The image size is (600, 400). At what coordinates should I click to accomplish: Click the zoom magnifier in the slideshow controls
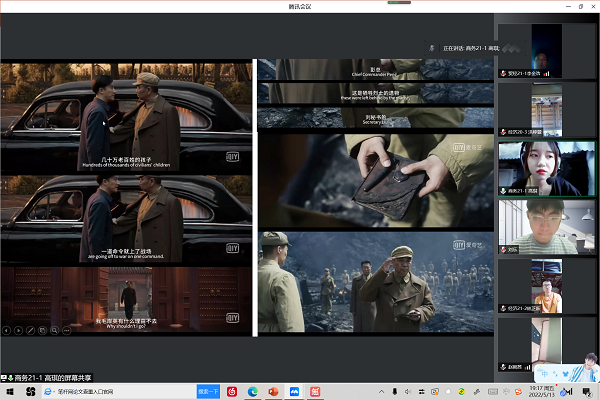54,329
